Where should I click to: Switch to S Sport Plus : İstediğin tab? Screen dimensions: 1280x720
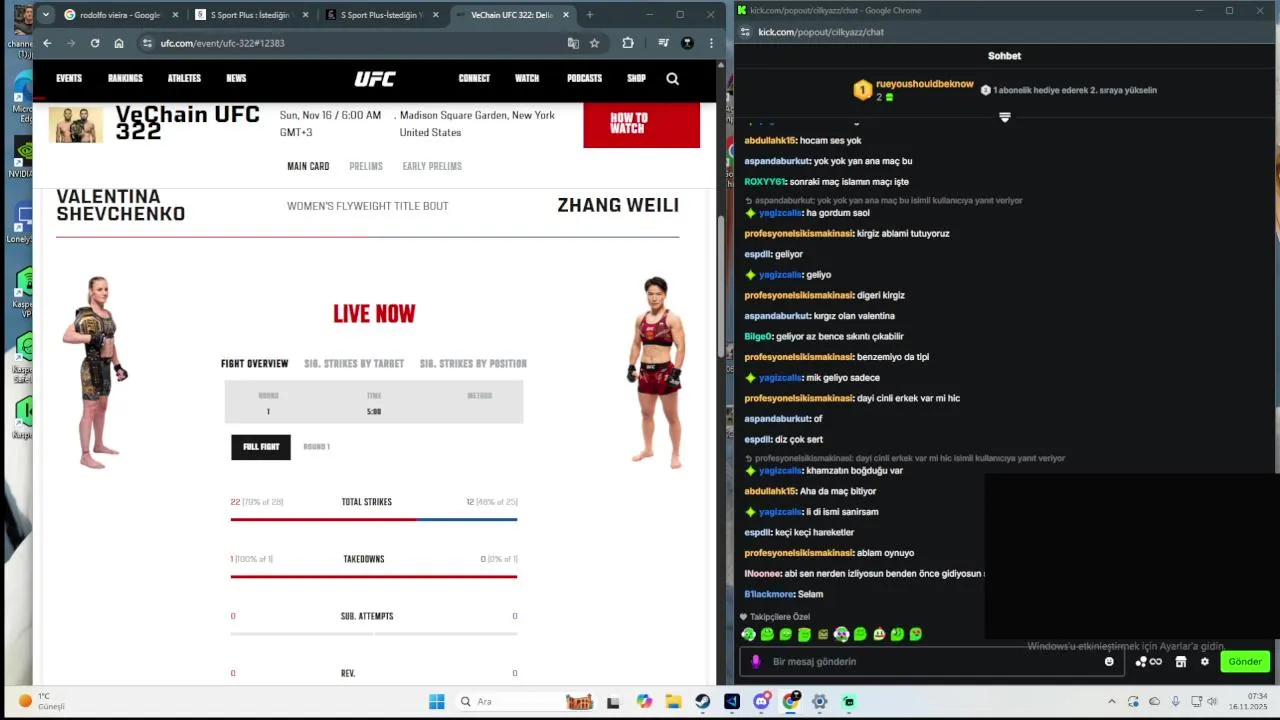(251, 15)
